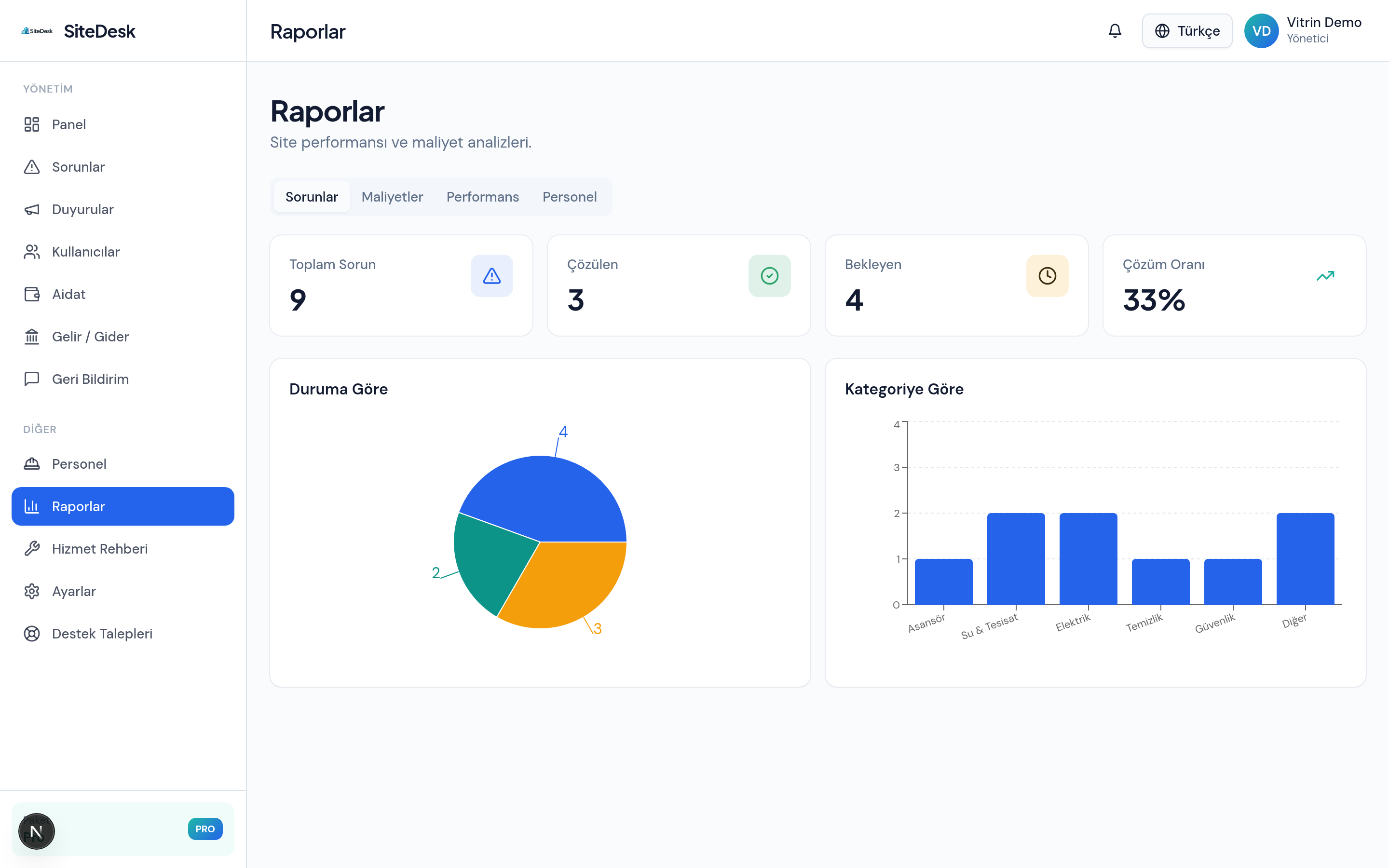Click the Destek Talepleri lifebuoy icon
The width and height of the screenshot is (1389, 868).
pyautogui.click(x=31, y=634)
